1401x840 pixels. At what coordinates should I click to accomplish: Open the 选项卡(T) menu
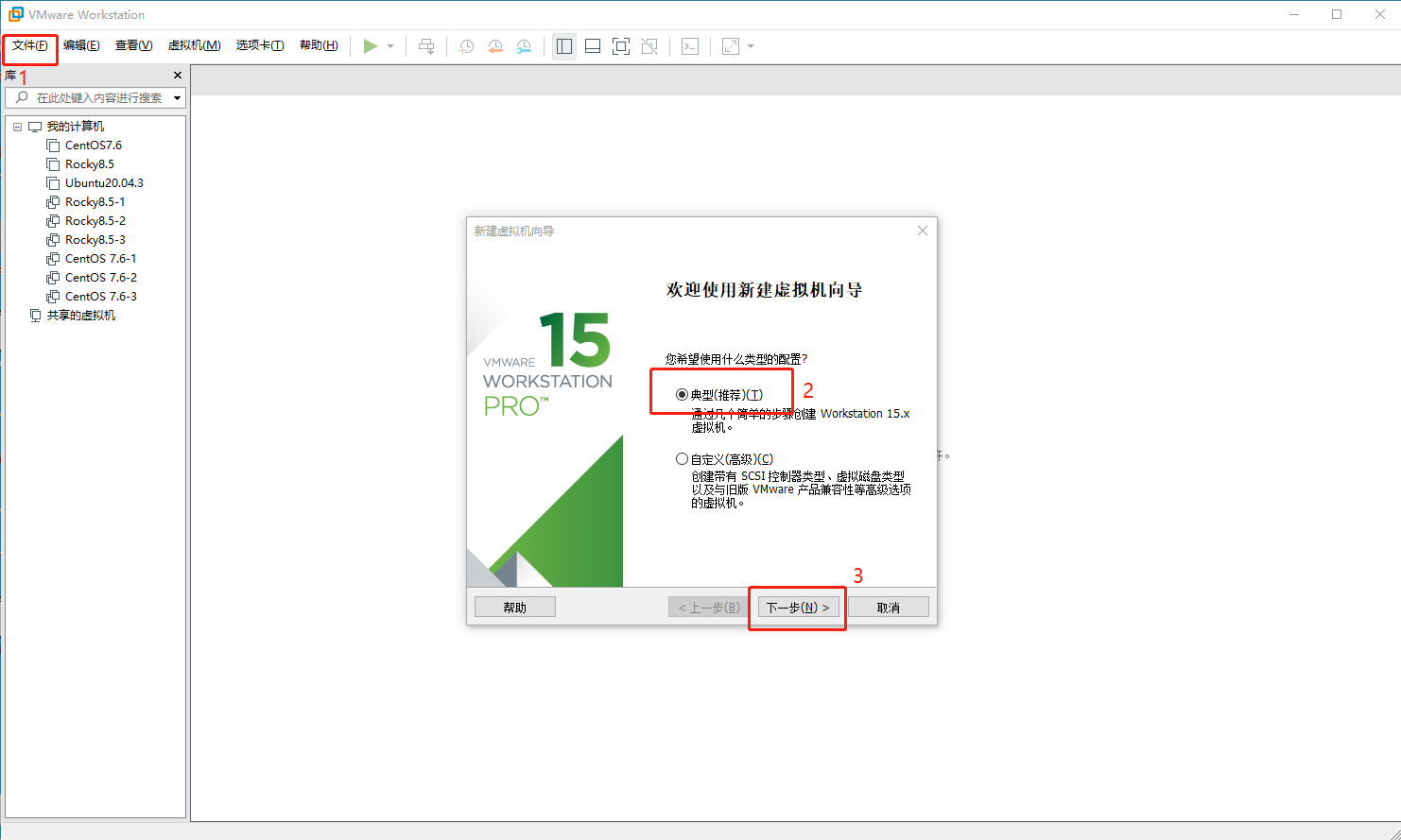tap(260, 46)
